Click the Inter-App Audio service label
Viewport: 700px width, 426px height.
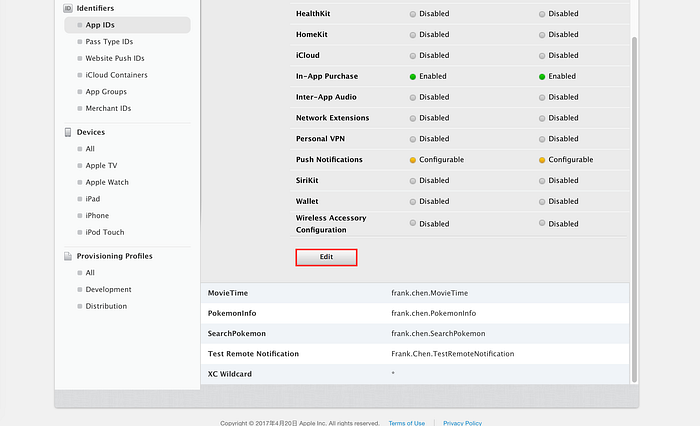[326, 97]
